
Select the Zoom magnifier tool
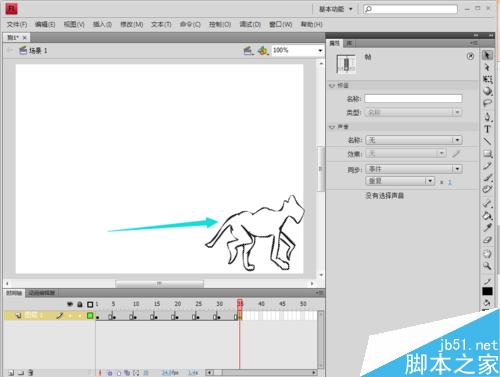tap(487, 266)
